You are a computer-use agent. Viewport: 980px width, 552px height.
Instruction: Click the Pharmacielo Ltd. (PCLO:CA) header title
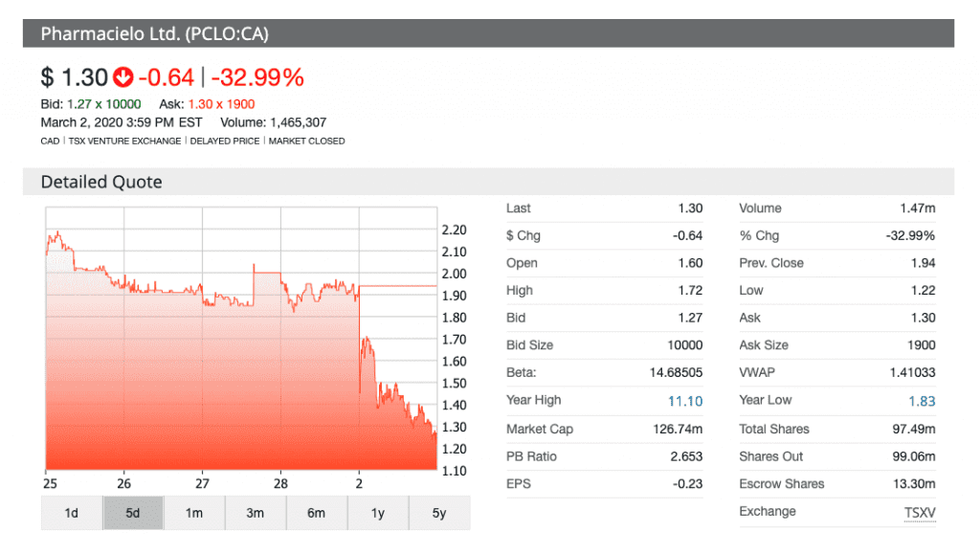coord(154,34)
